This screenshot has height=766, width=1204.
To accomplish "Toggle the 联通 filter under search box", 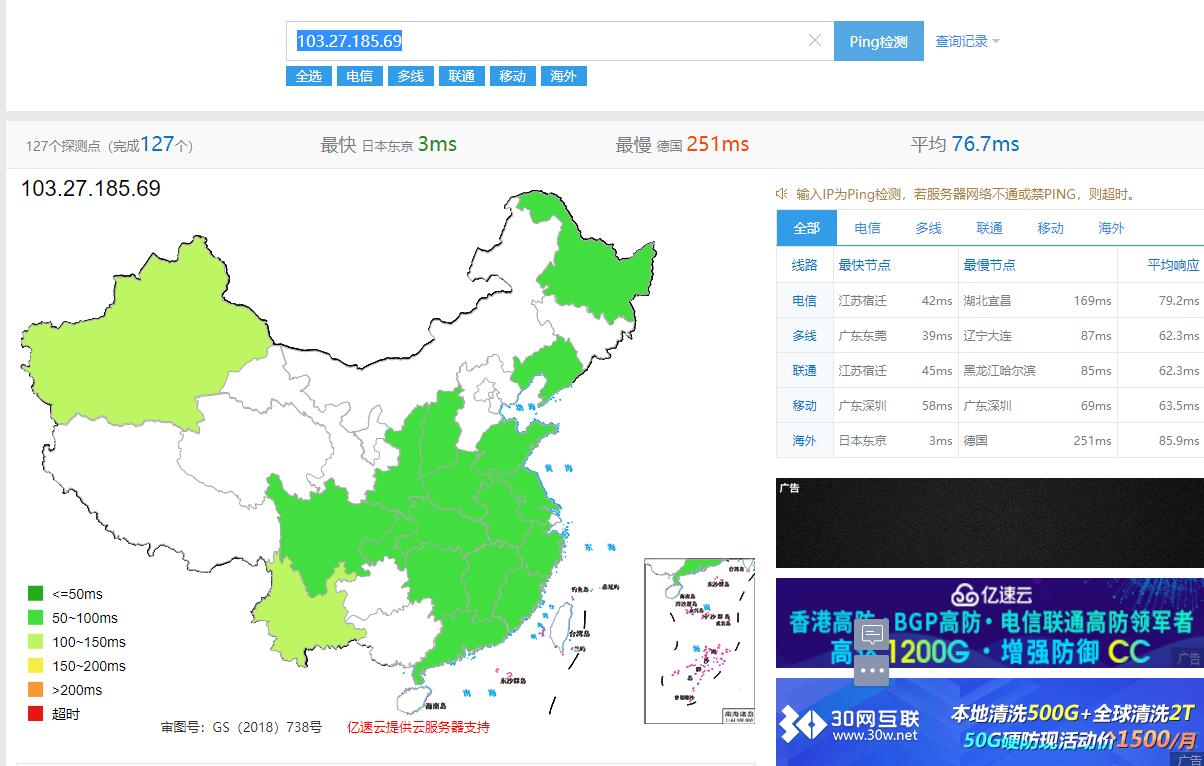I will [x=461, y=76].
